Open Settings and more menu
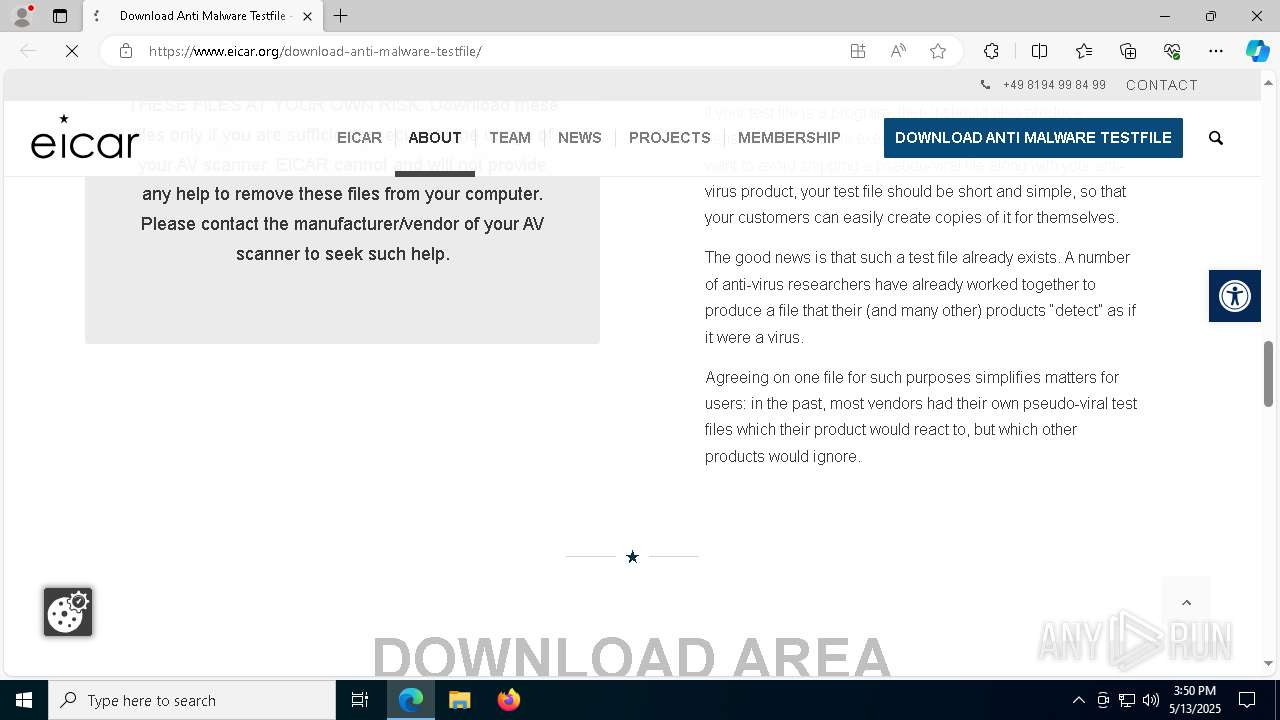 1216,51
